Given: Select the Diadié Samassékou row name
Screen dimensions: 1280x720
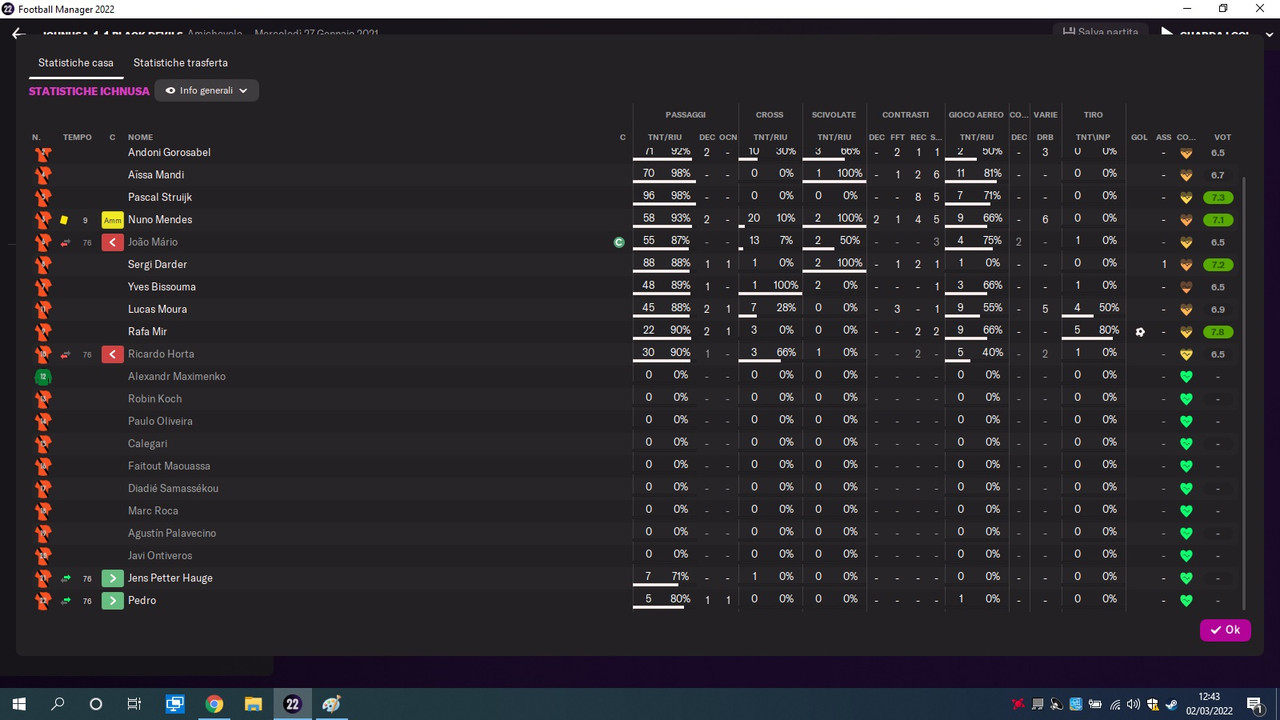Looking at the screenshot, I should pyautogui.click(x=173, y=489).
